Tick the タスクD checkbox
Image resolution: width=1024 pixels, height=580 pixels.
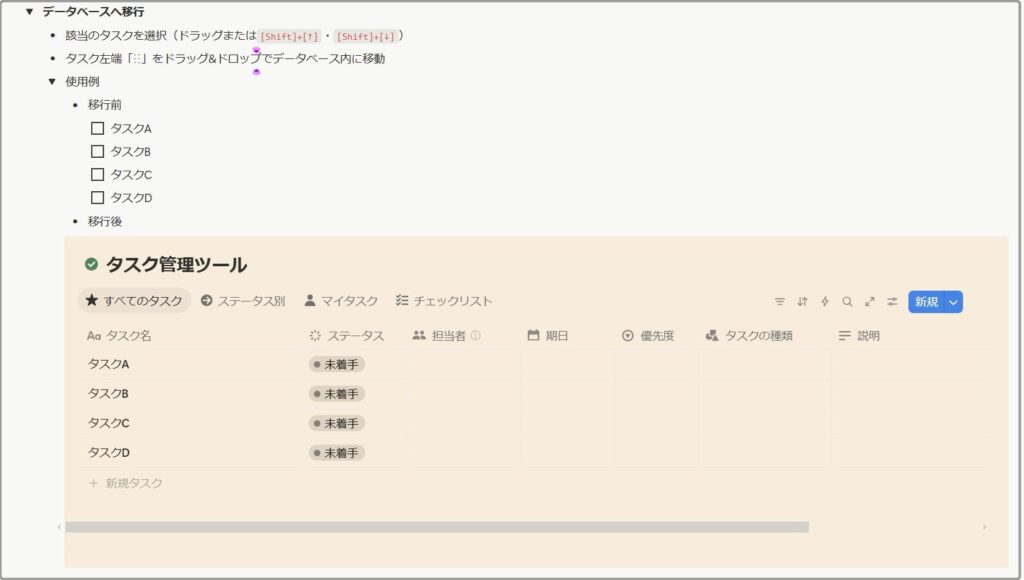pyautogui.click(x=98, y=198)
